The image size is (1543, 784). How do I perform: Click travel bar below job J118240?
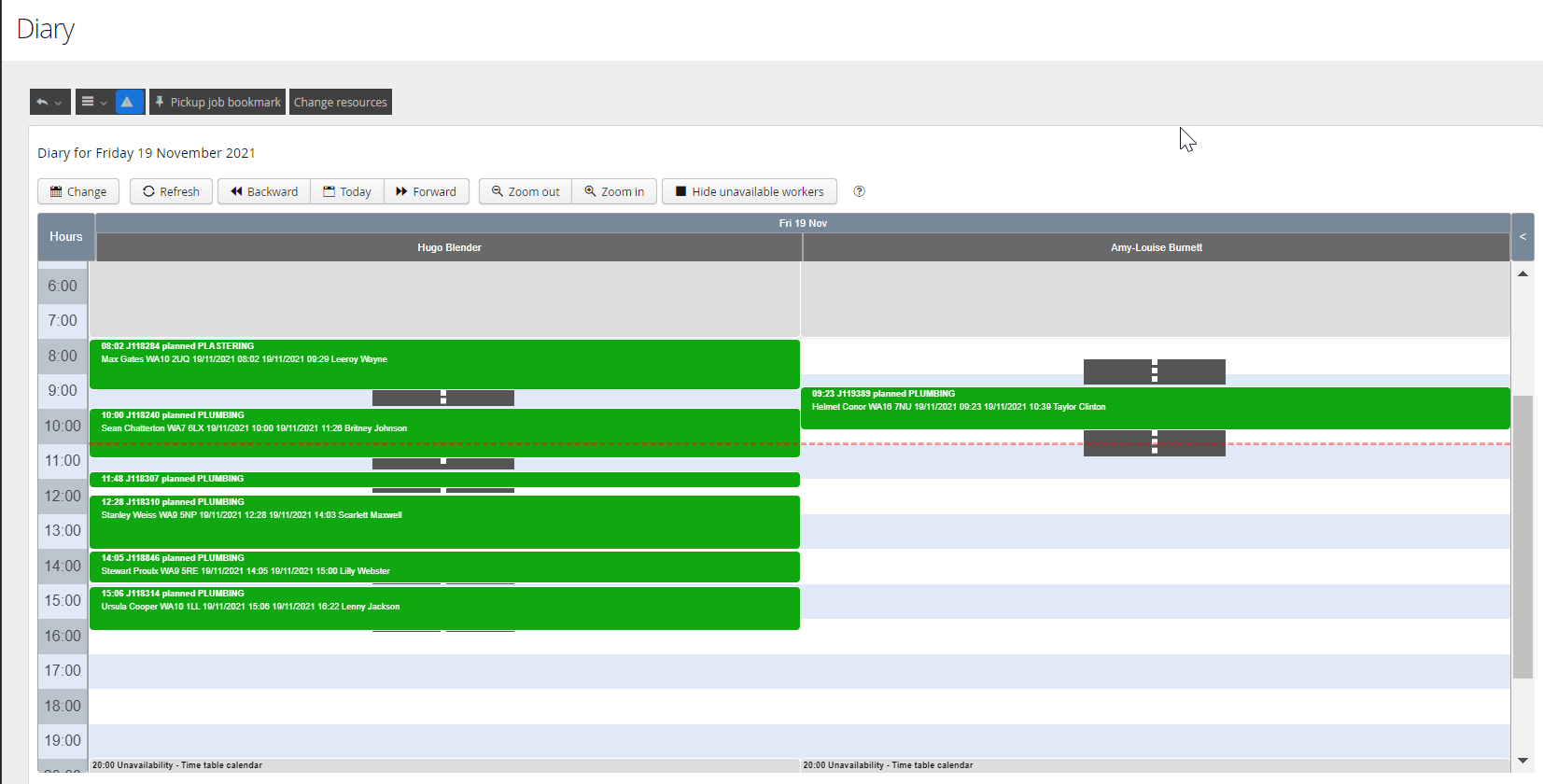coord(443,463)
